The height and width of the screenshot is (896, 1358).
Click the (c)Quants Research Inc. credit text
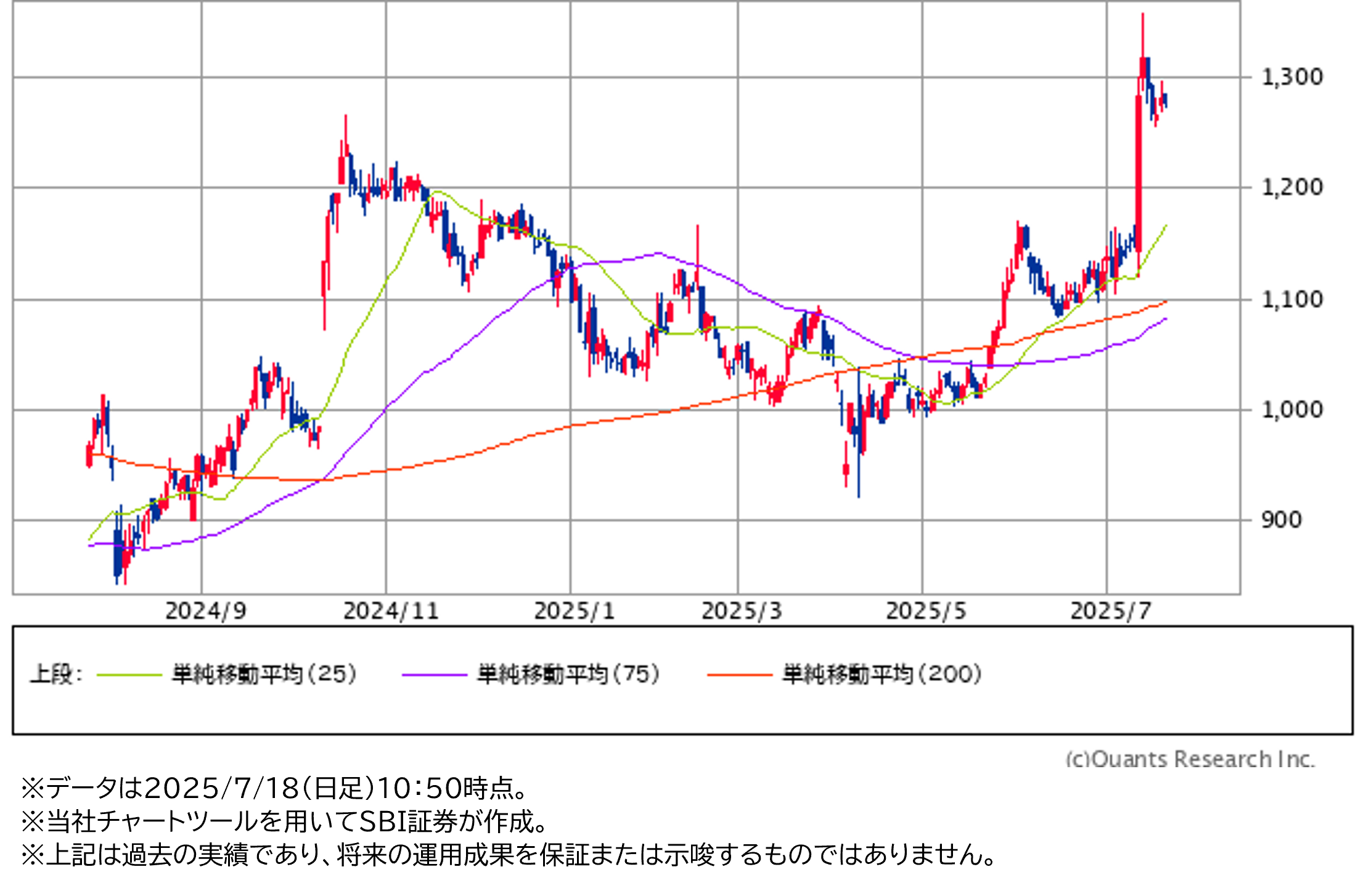[x=1190, y=759]
